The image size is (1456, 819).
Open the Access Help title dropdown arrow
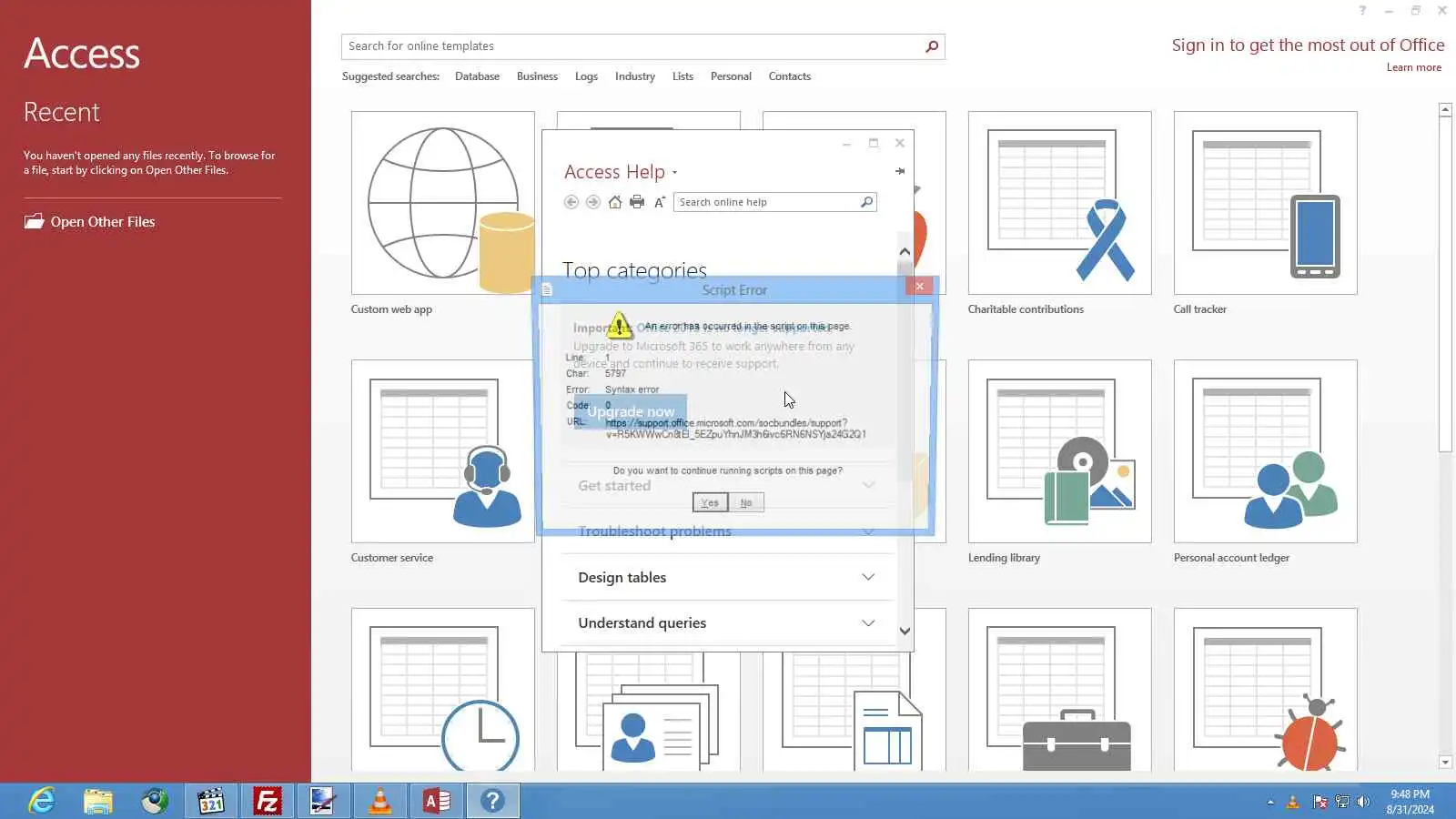click(x=674, y=173)
